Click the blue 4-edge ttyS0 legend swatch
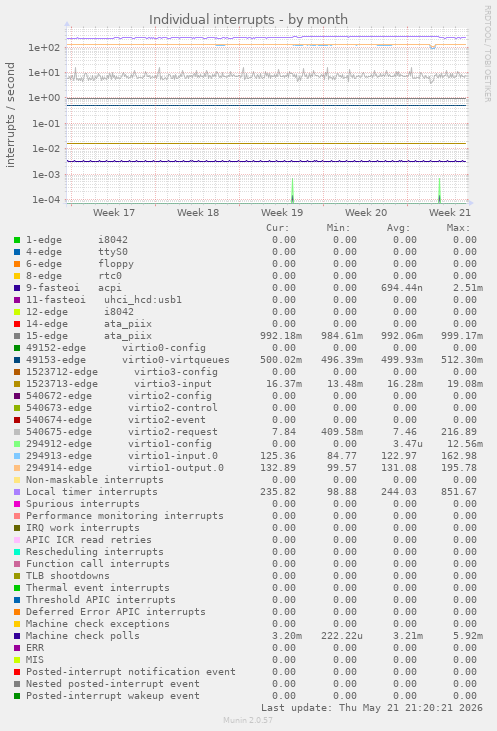Viewport: 497px width, 731px height. [17, 252]
